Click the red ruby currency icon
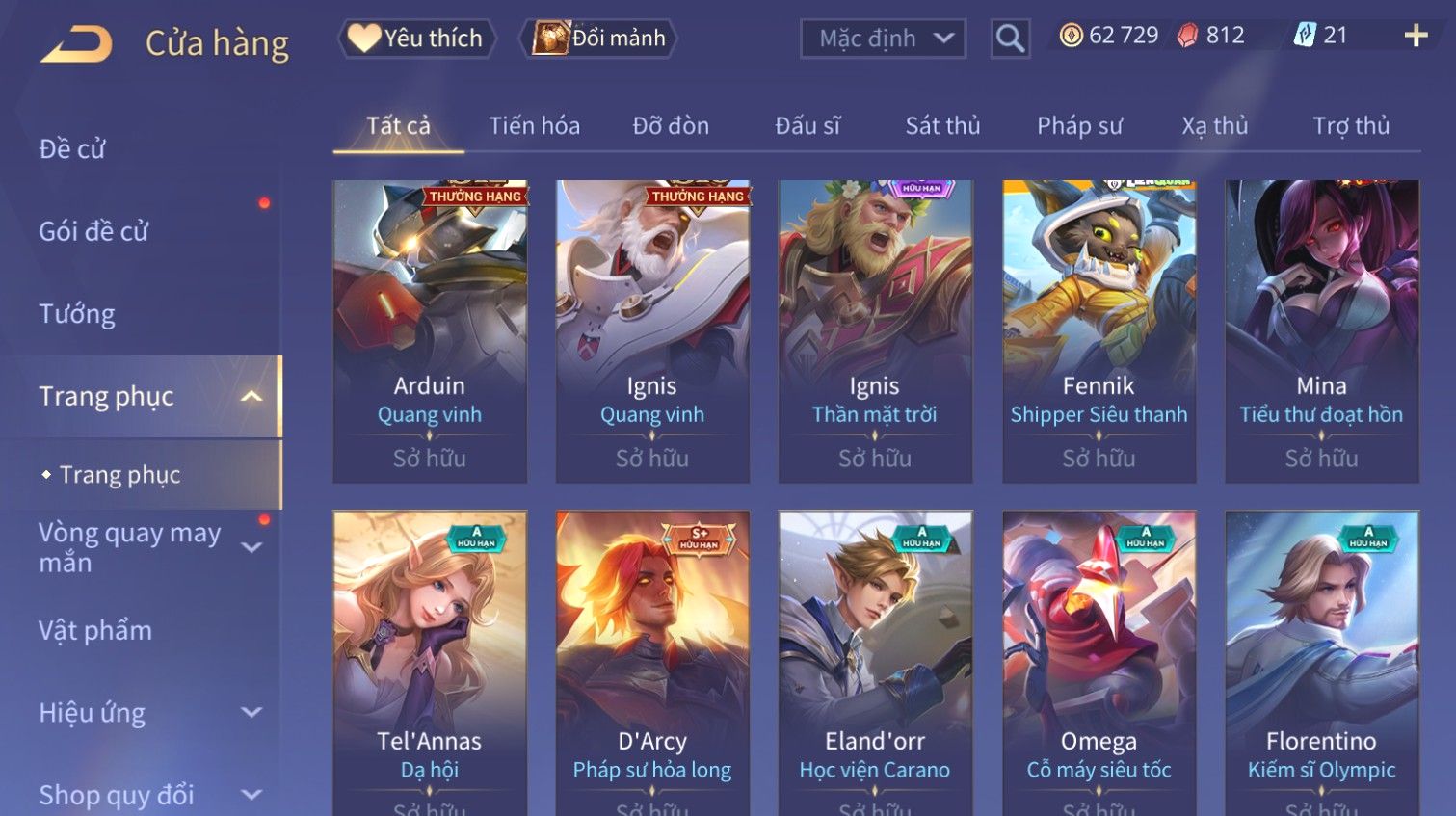 click(x=1188, y=36)
